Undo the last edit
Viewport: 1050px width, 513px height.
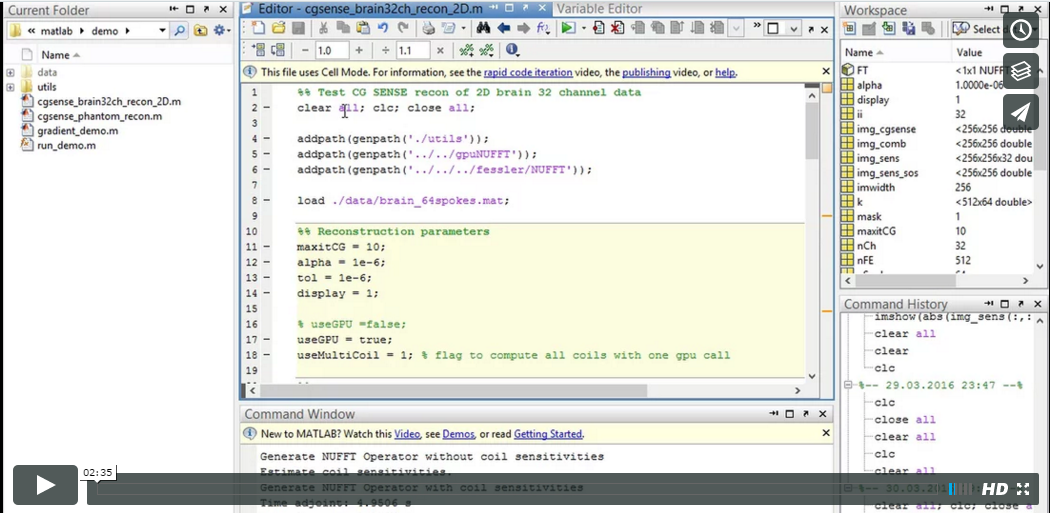pos(383,28)
